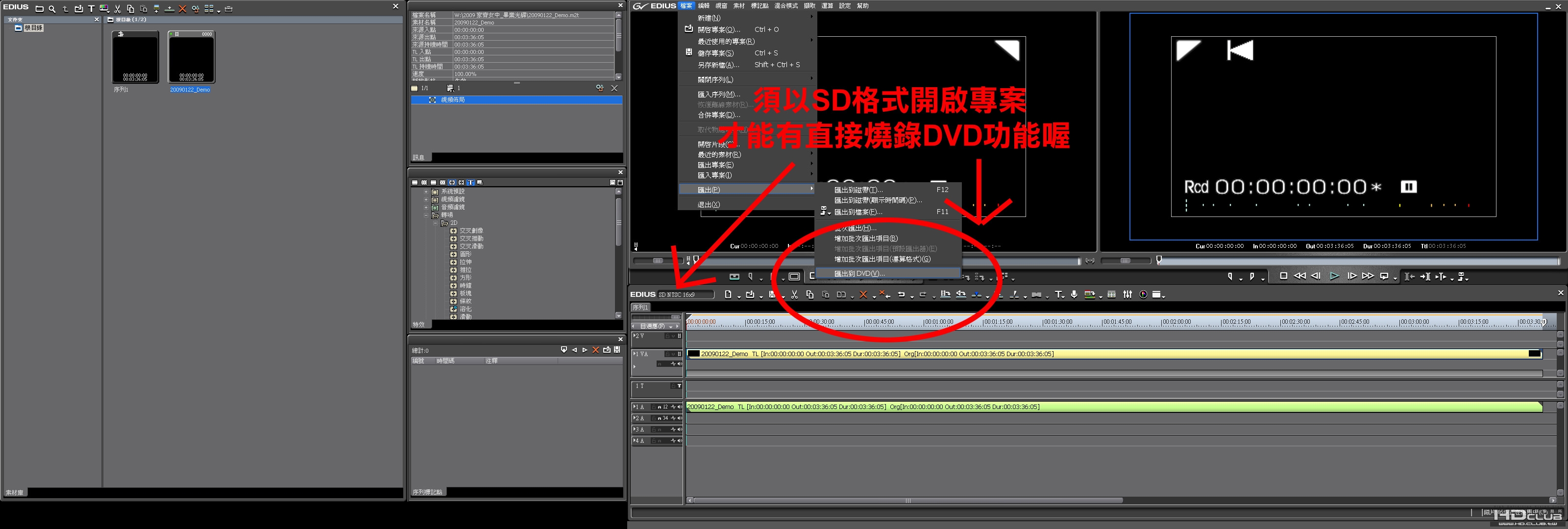
Task: Toggle mute speaker on 1 A track
Action: click(x=679, y=407)
